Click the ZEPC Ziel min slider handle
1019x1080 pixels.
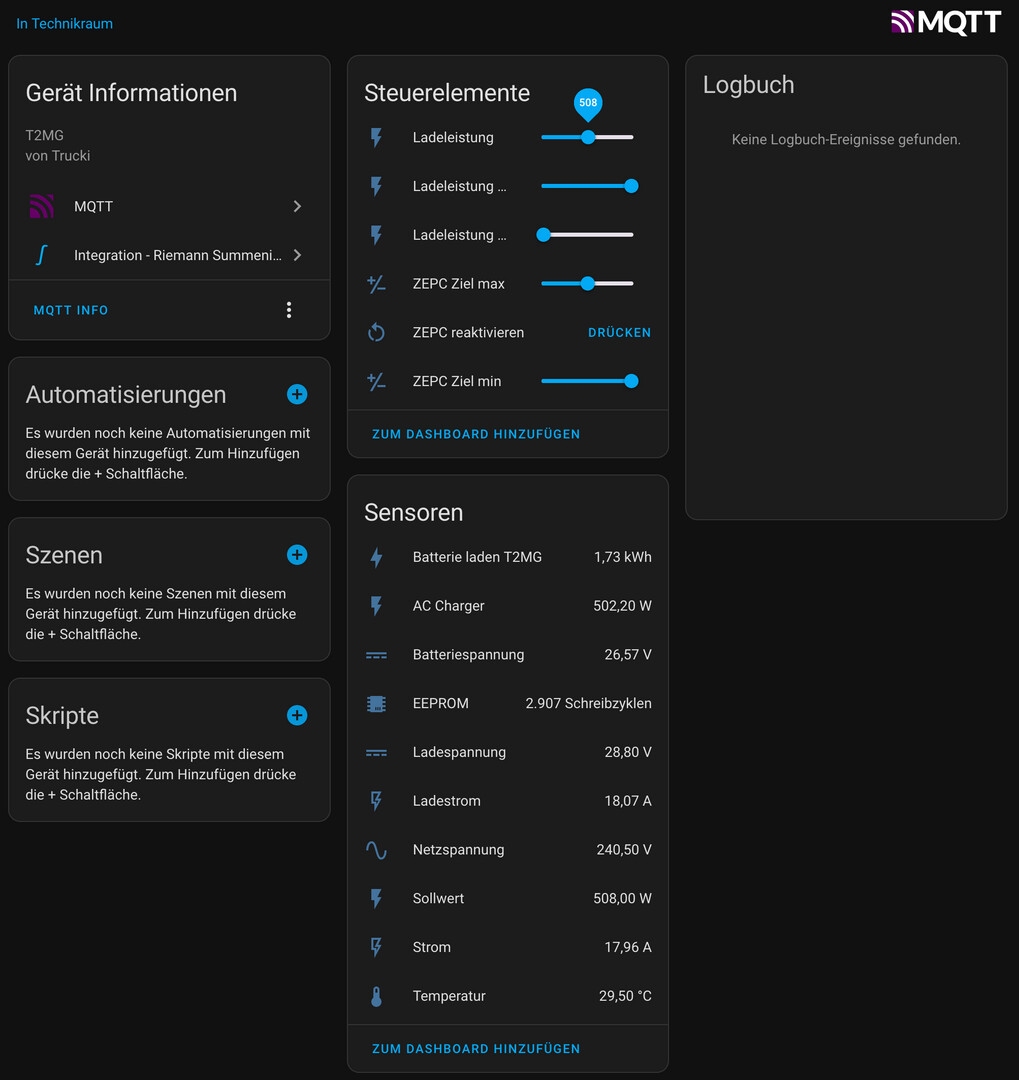(631, 381)
